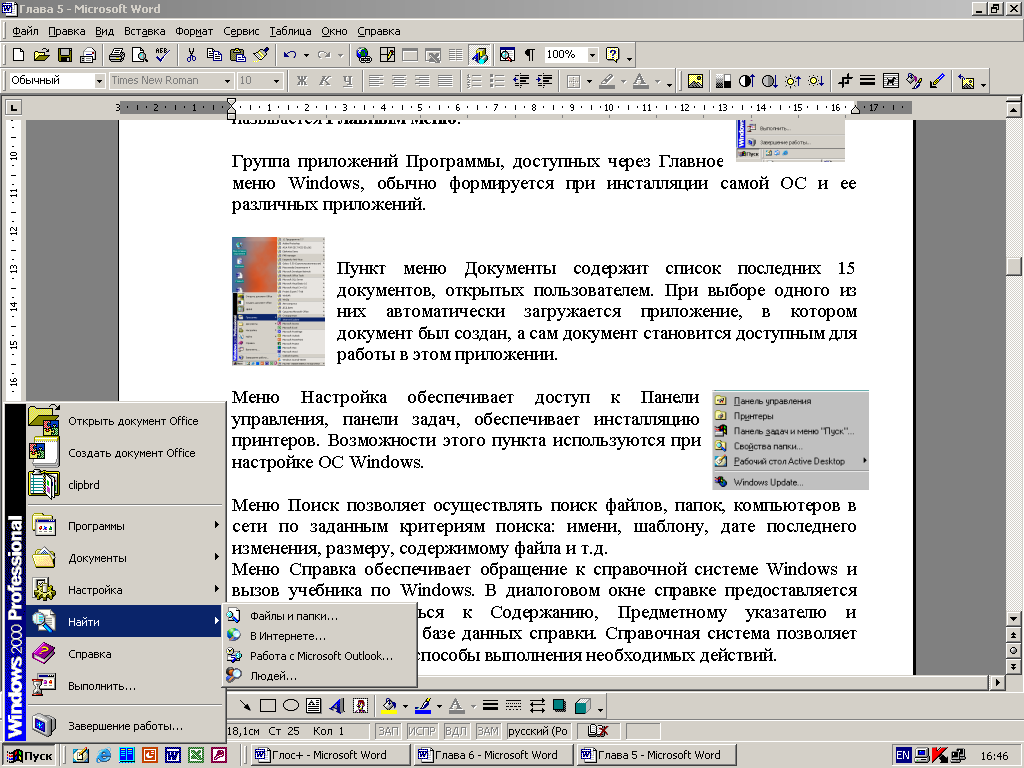
Task: Launch Internet Explorer from quick launch
Action: (x=104, y=755)
